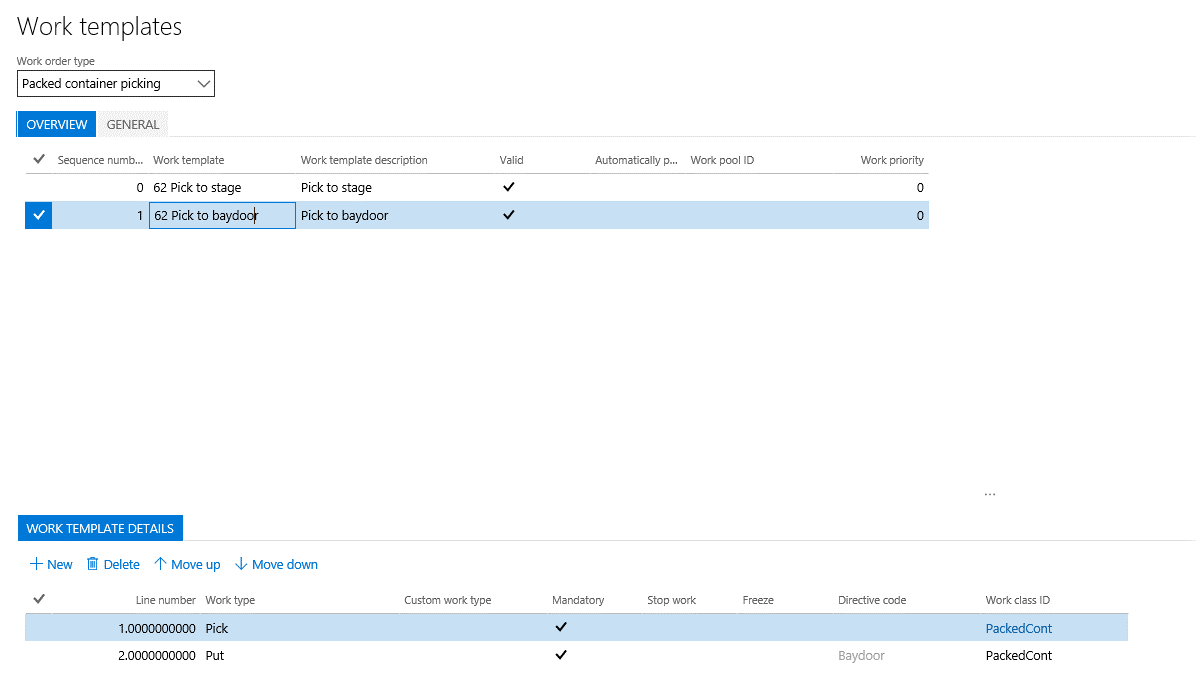The image size is (1196, 686).
Task: Collapse the WORK TEMPLATE DETAILS section header
Action: pyautogui.click(x=100, y=529)
